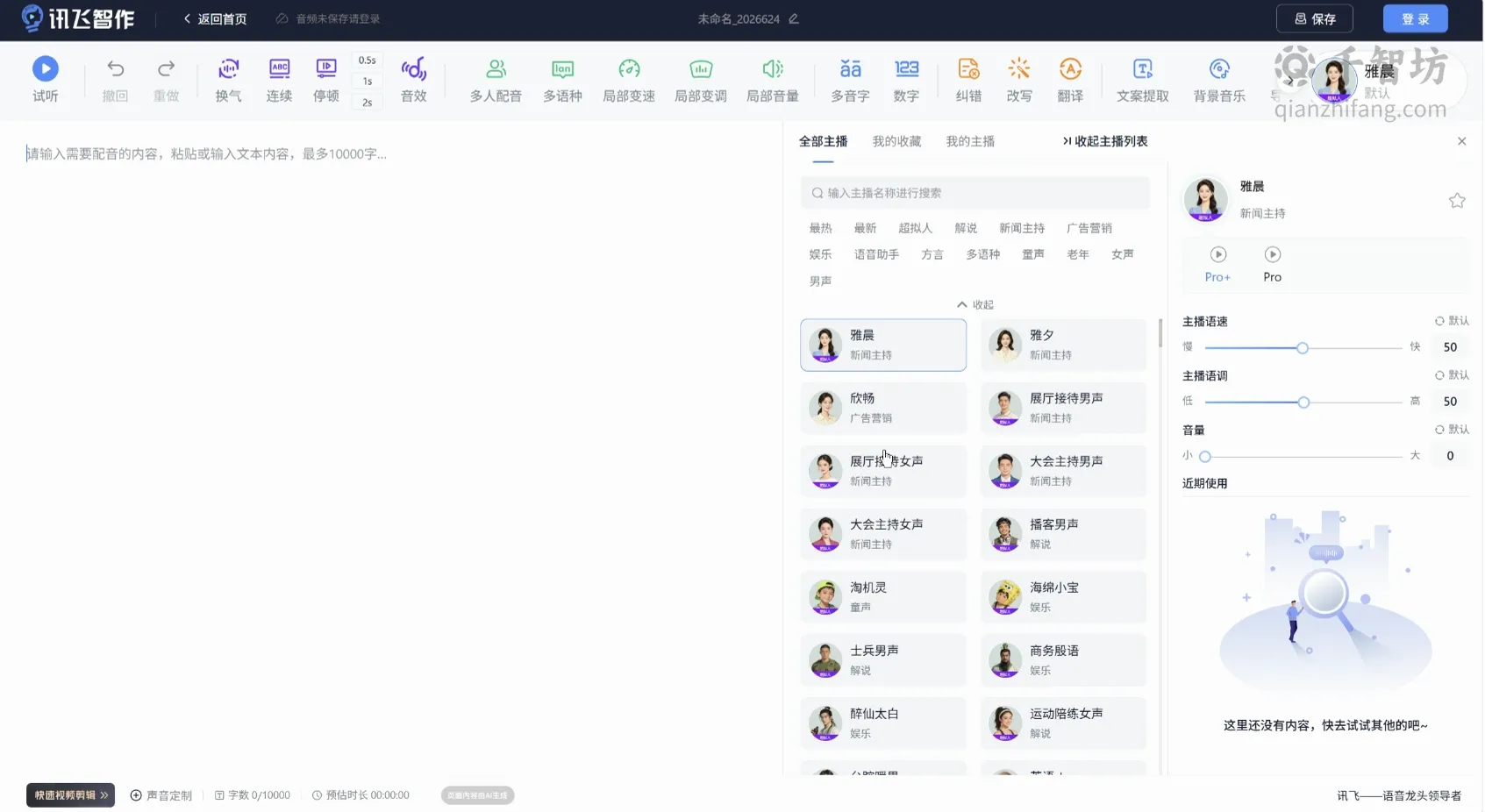Image resolution: width=1485 pixels, height=812 pixels.
Task: Click the 登录 login button
Action: pyautogui.click(x=1415, y=18)
